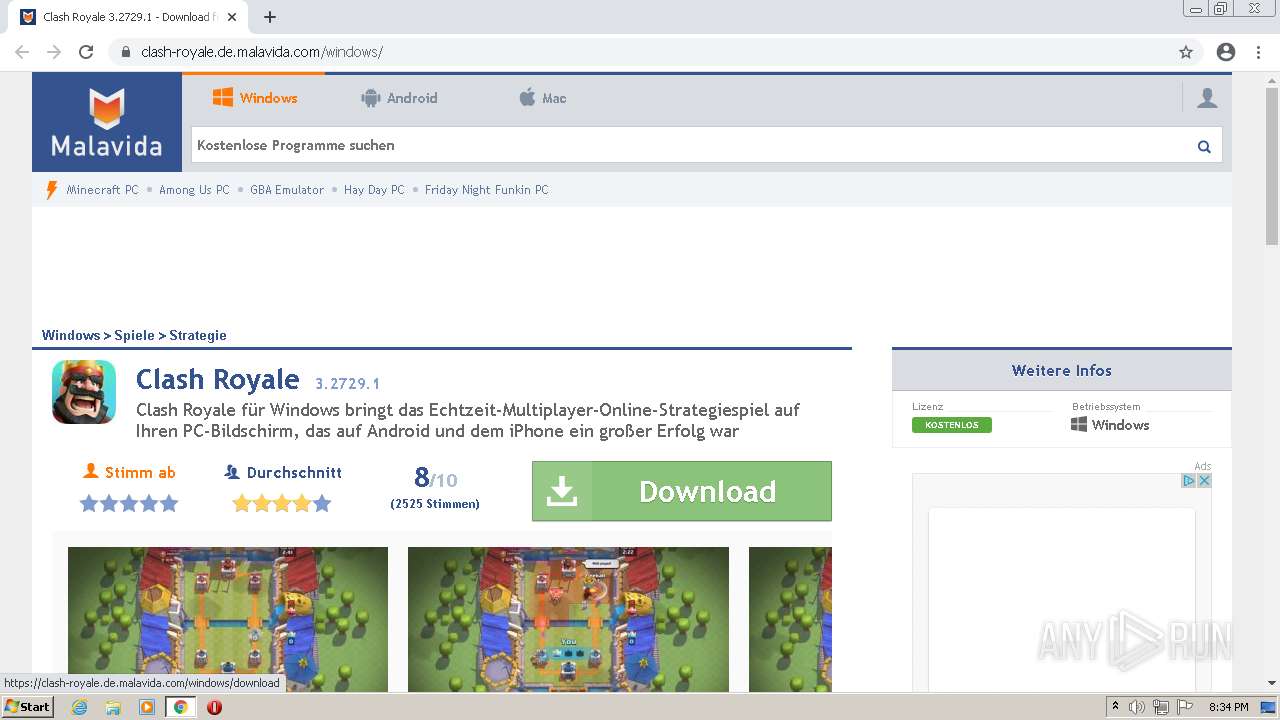This screenshot has height=720, width=1280.
Task: Go to Strategie breadcrumb
Action: pos(198,336)
